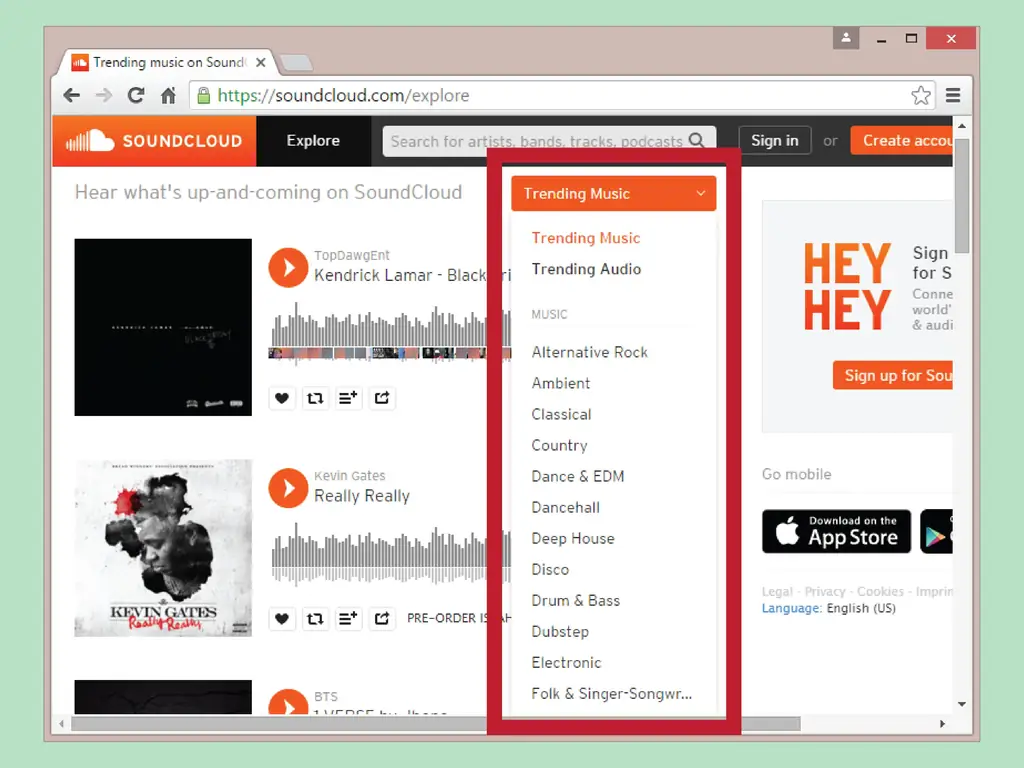This screenshot has height=768, width=1024.
Task: Play Kevin Gates Really Really
Action: 288,488
